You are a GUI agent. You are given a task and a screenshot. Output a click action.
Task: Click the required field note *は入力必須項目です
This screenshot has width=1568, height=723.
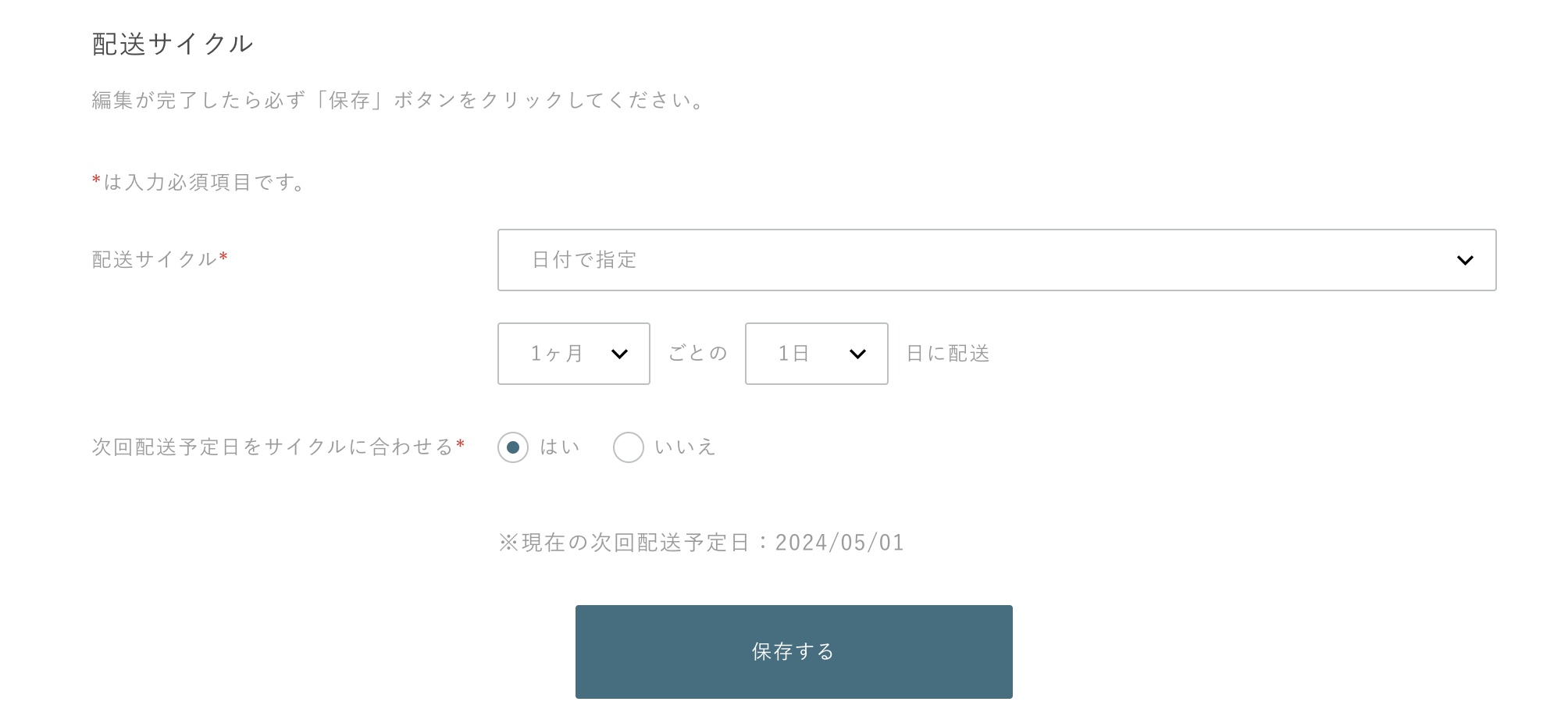click(x=198, y=182)
